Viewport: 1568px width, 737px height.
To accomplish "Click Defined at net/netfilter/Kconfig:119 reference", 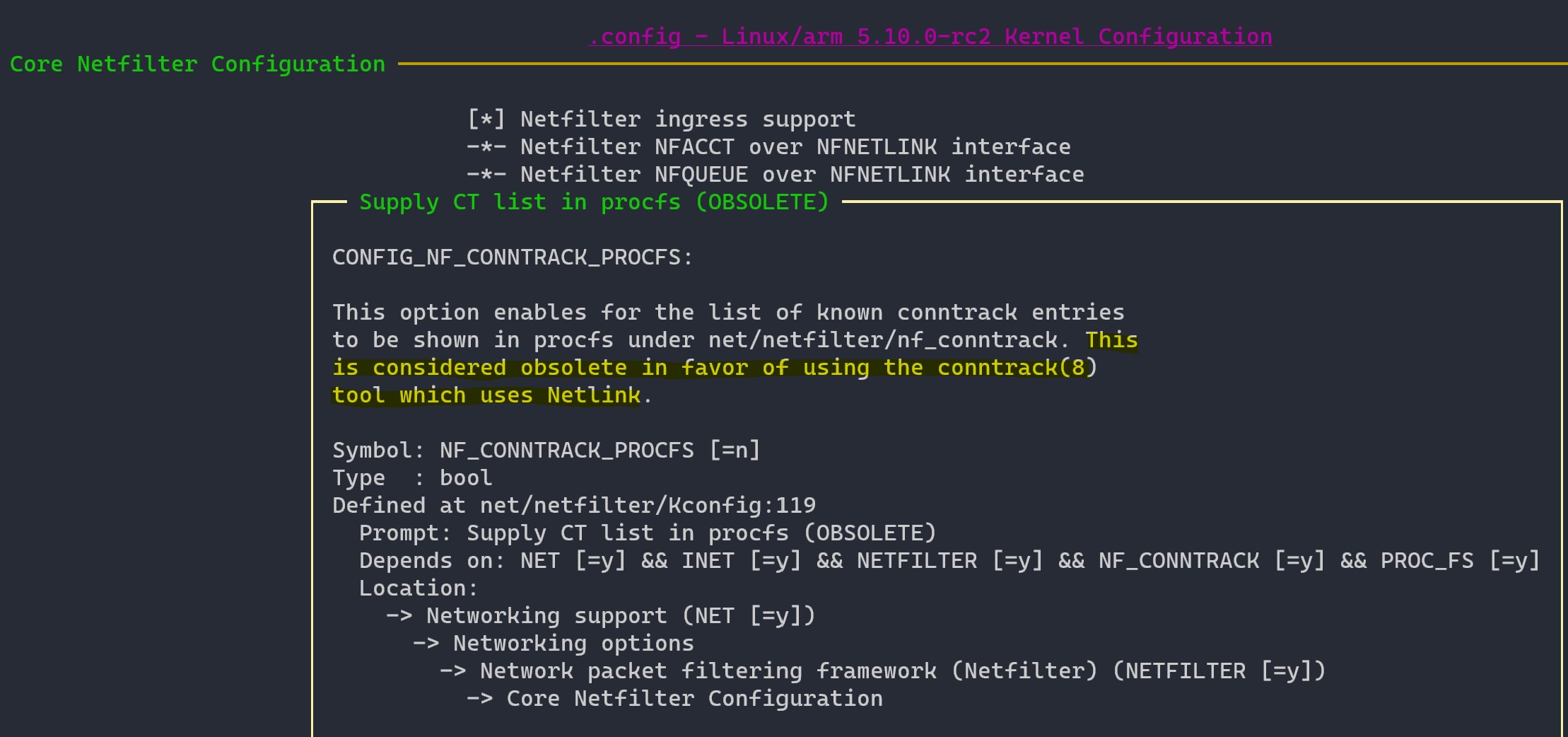I will click(x=574, y=505).
